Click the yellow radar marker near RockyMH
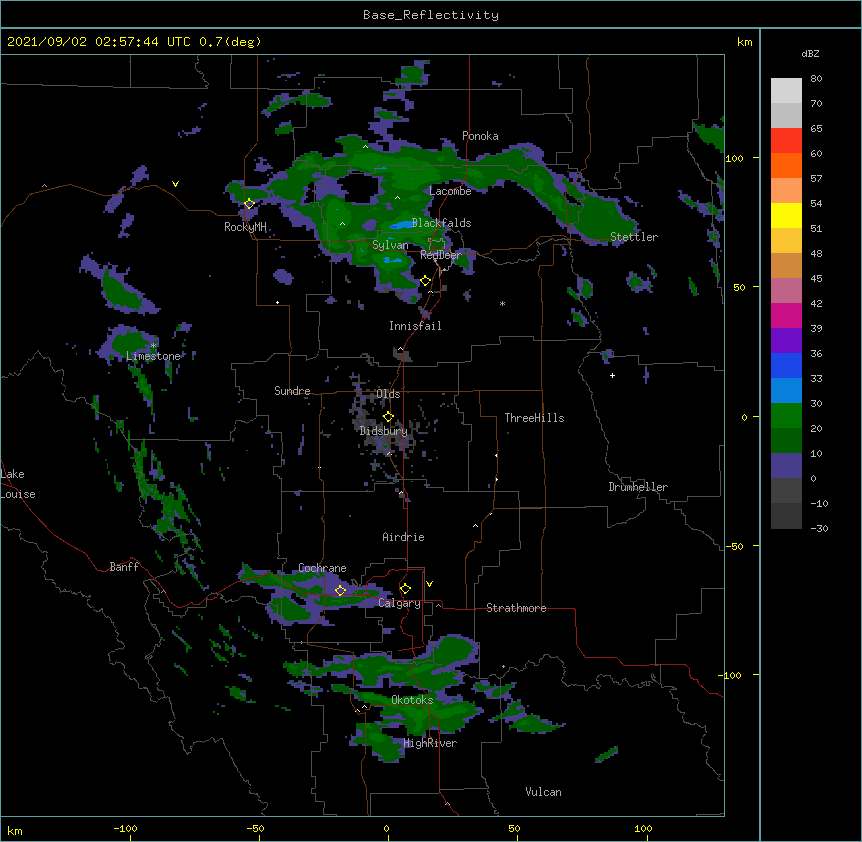This screenshot has height=842, width=862. [249, 204]
